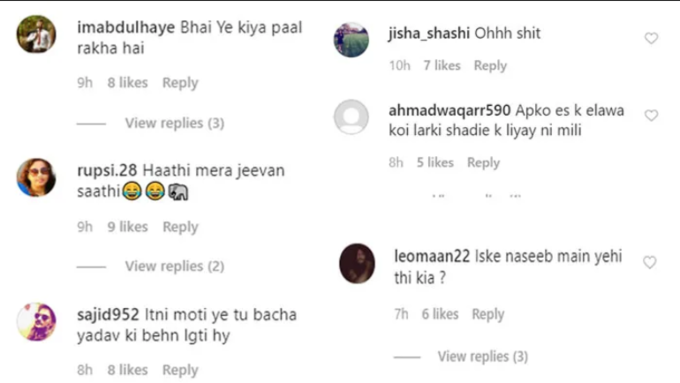
Task: Open the username link leomaan22
Action: tap(432, 256)
